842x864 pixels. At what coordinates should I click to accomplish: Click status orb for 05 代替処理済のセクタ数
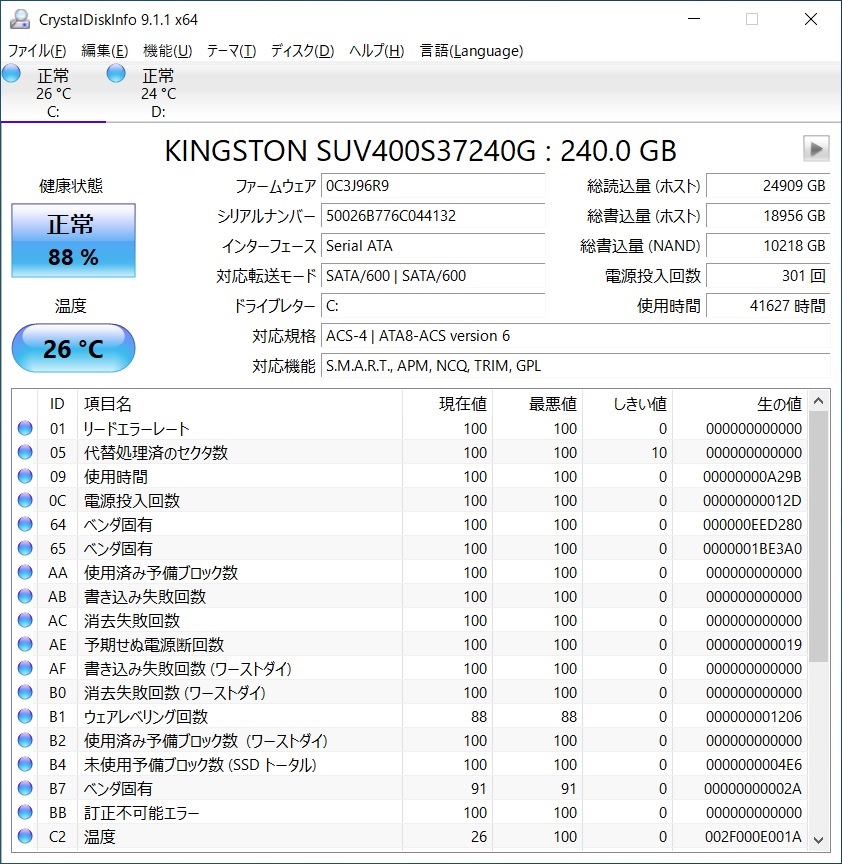pyautogui.click(x=25, y=452)
